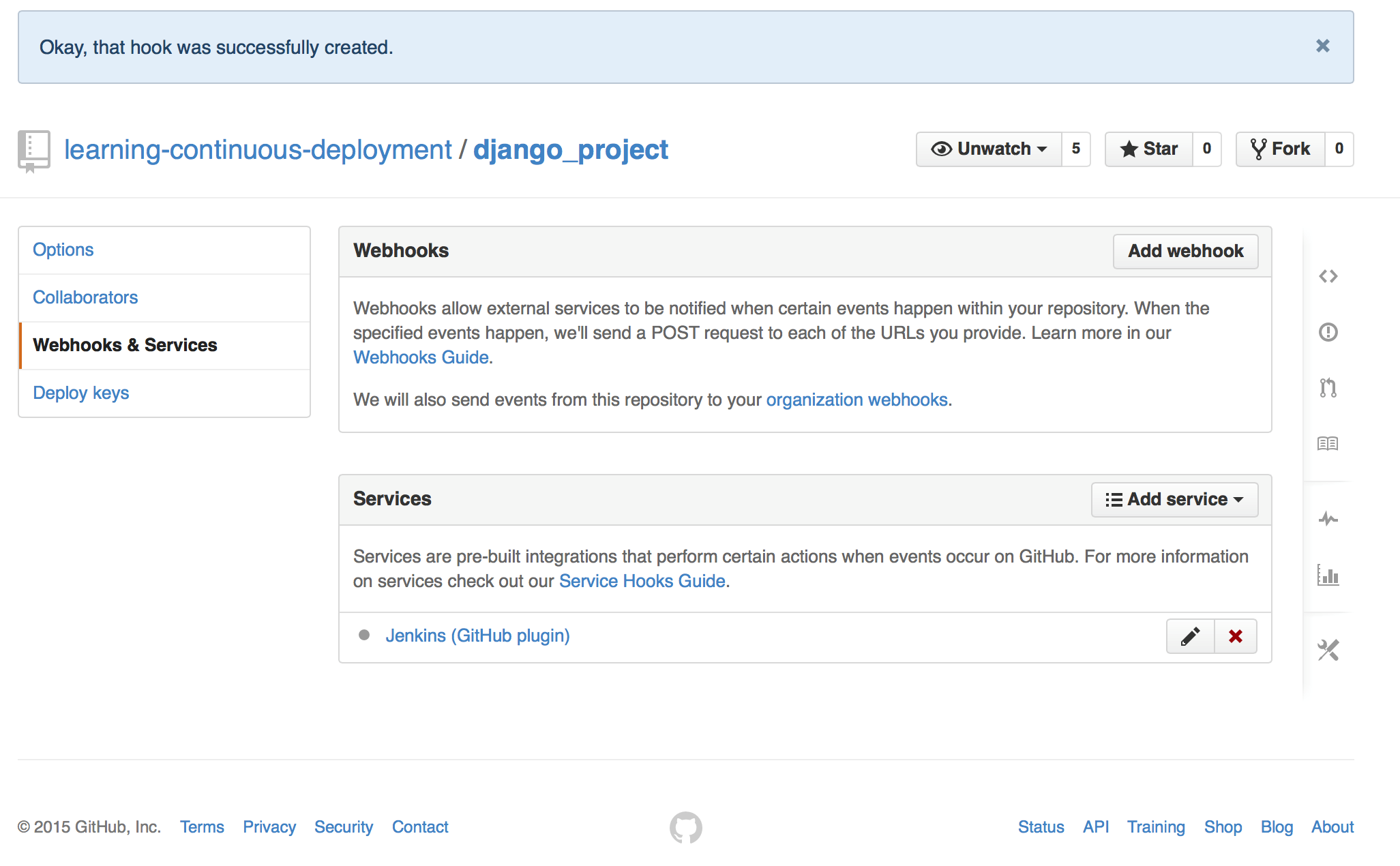This screenshot has height=866, width=1400.
Task: Go to learning-continuous-deployment organization
Action: click(x=258, y=149)
